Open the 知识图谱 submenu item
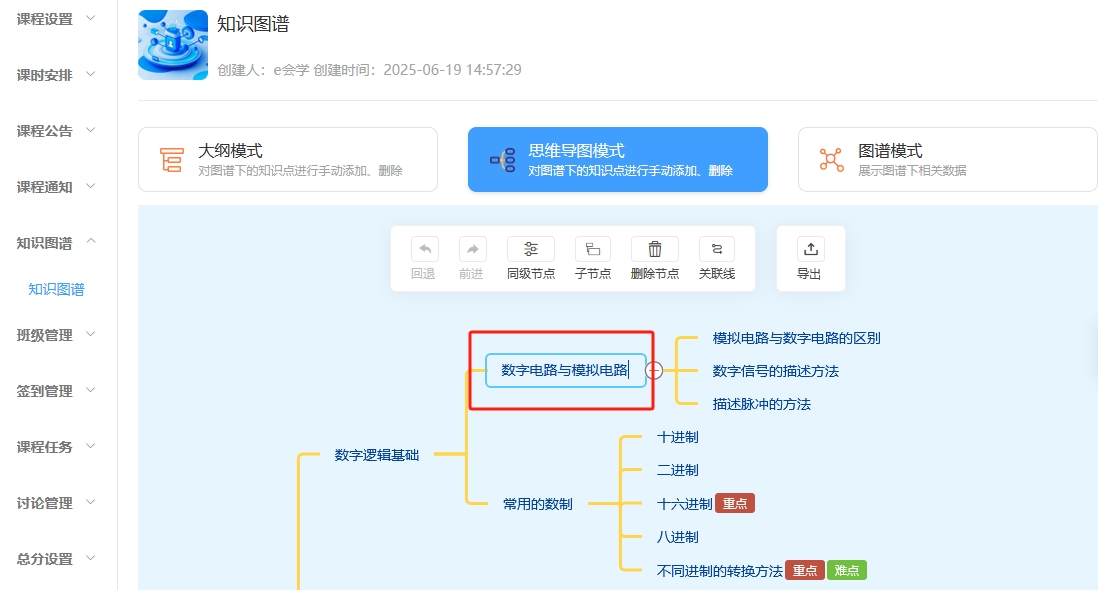The height and width of the screenshot is (590, 1112). click(56, 290)
